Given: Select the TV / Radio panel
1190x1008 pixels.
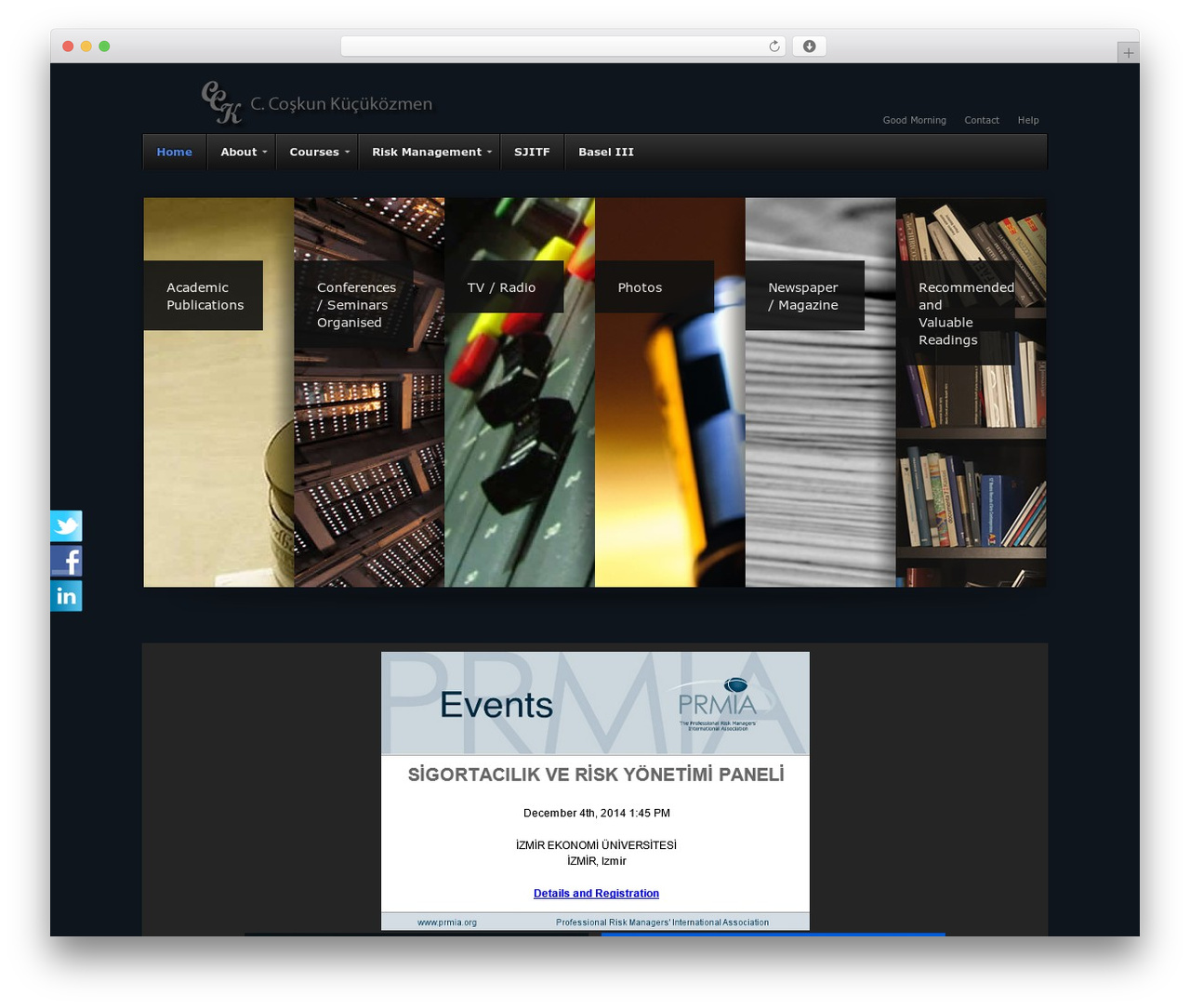Looking at the screenshot, I should (x=520, y=392).
